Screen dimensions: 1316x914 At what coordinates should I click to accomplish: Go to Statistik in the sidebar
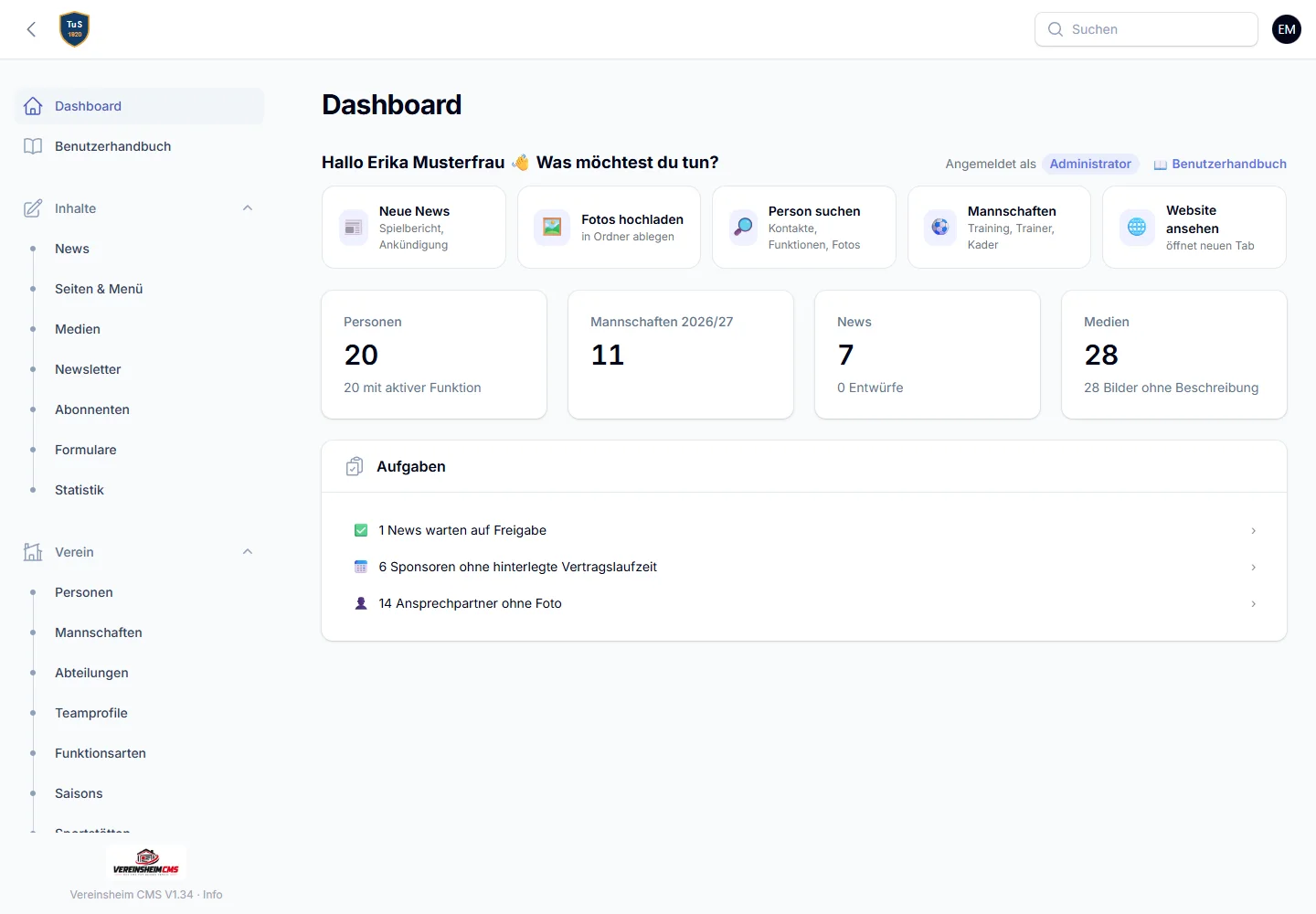(80, 490)
